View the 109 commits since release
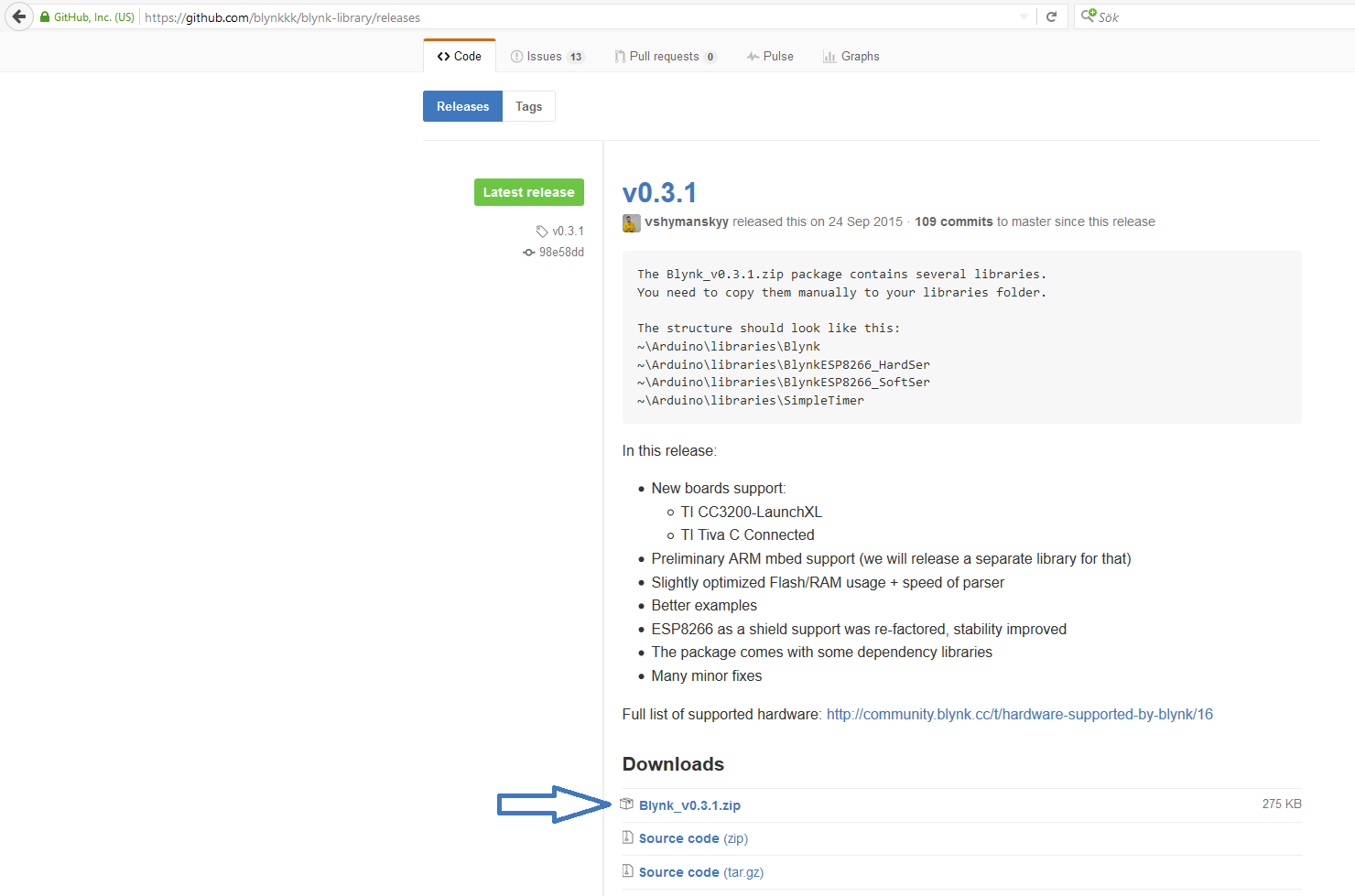 point(954,221)
